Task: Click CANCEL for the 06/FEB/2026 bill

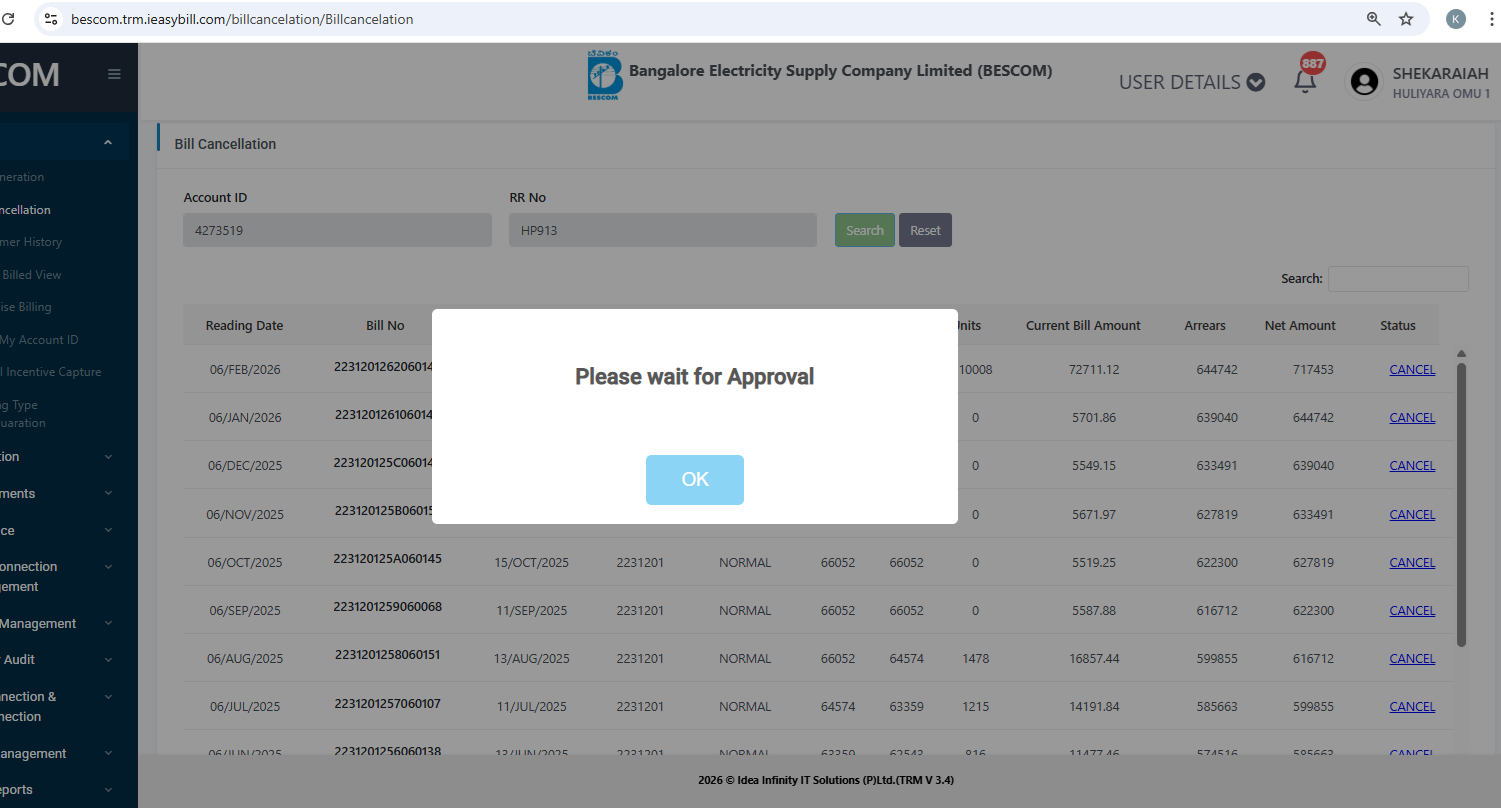Action: [x=1412, y=369]
